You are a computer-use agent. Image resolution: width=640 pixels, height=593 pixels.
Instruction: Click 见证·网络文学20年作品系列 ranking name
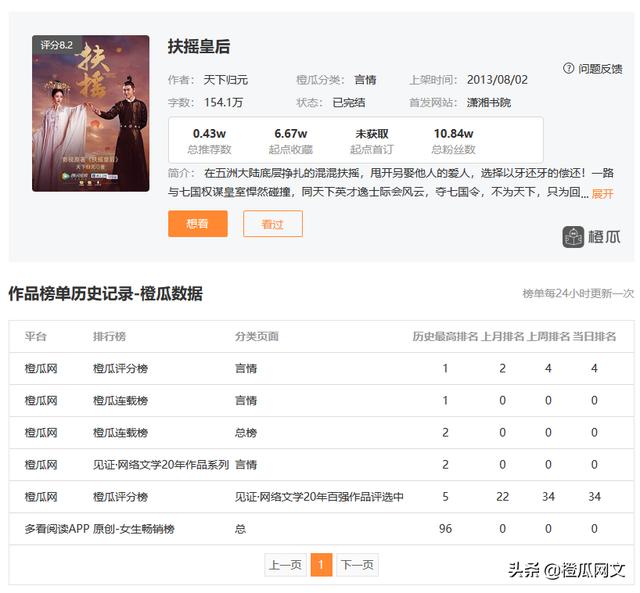coord(161,465)
